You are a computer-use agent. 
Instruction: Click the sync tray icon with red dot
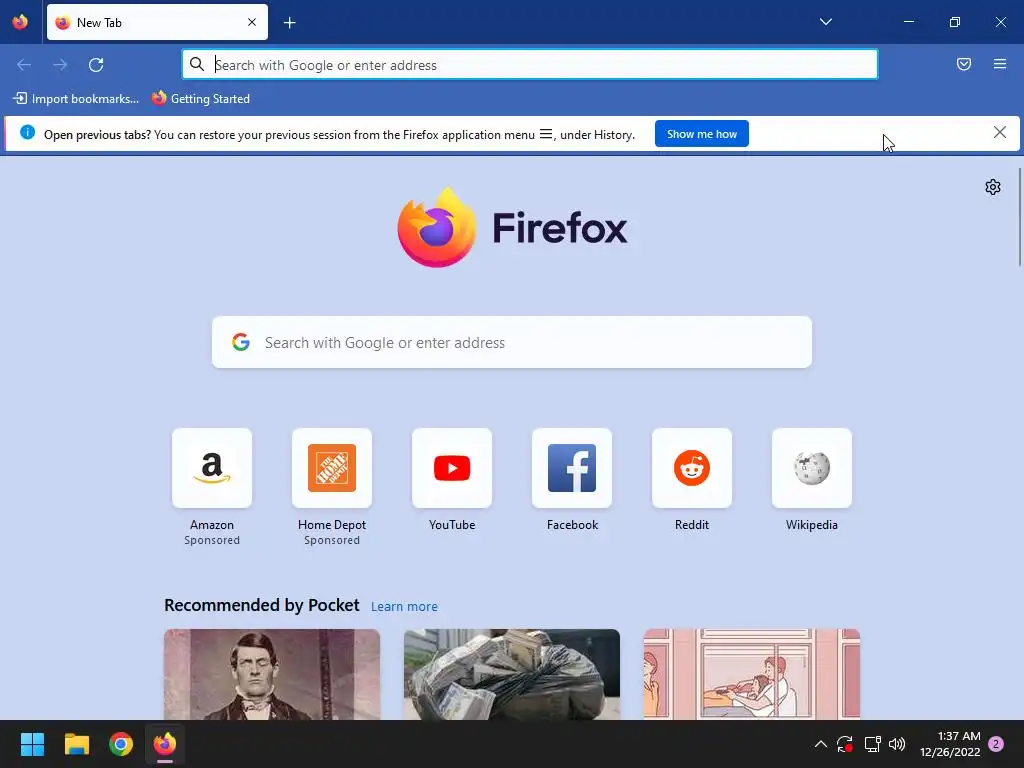[845, 744]
